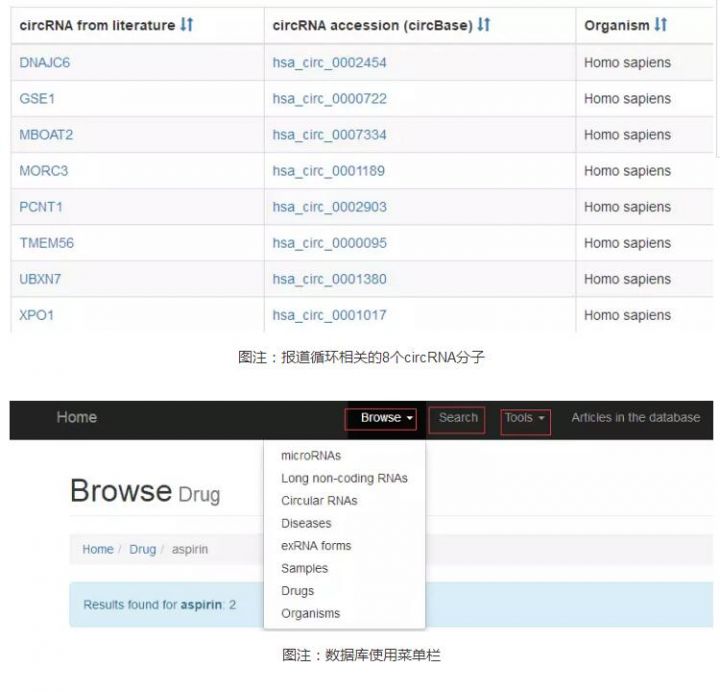
Task: Go to Home in the top navbar
Action: [77, 418]
